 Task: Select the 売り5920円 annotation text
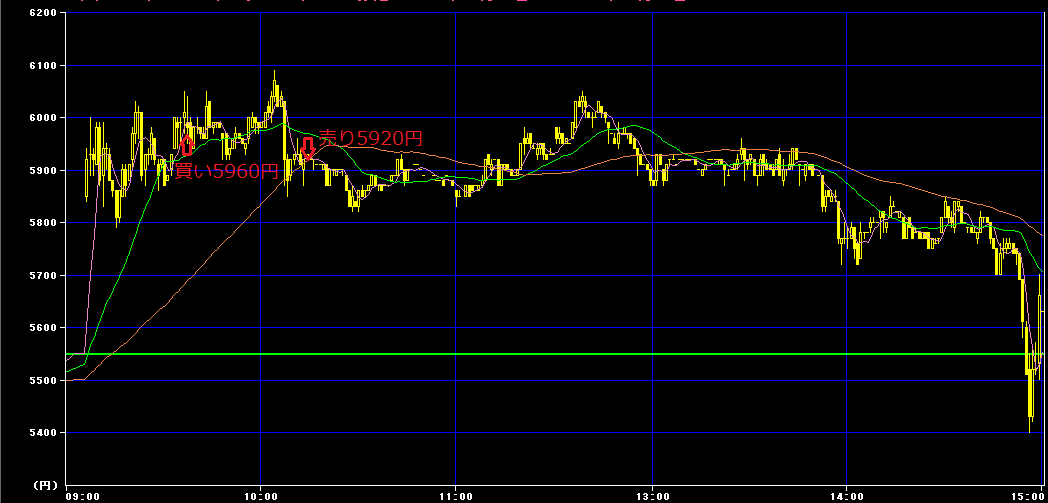click(371, 138)
